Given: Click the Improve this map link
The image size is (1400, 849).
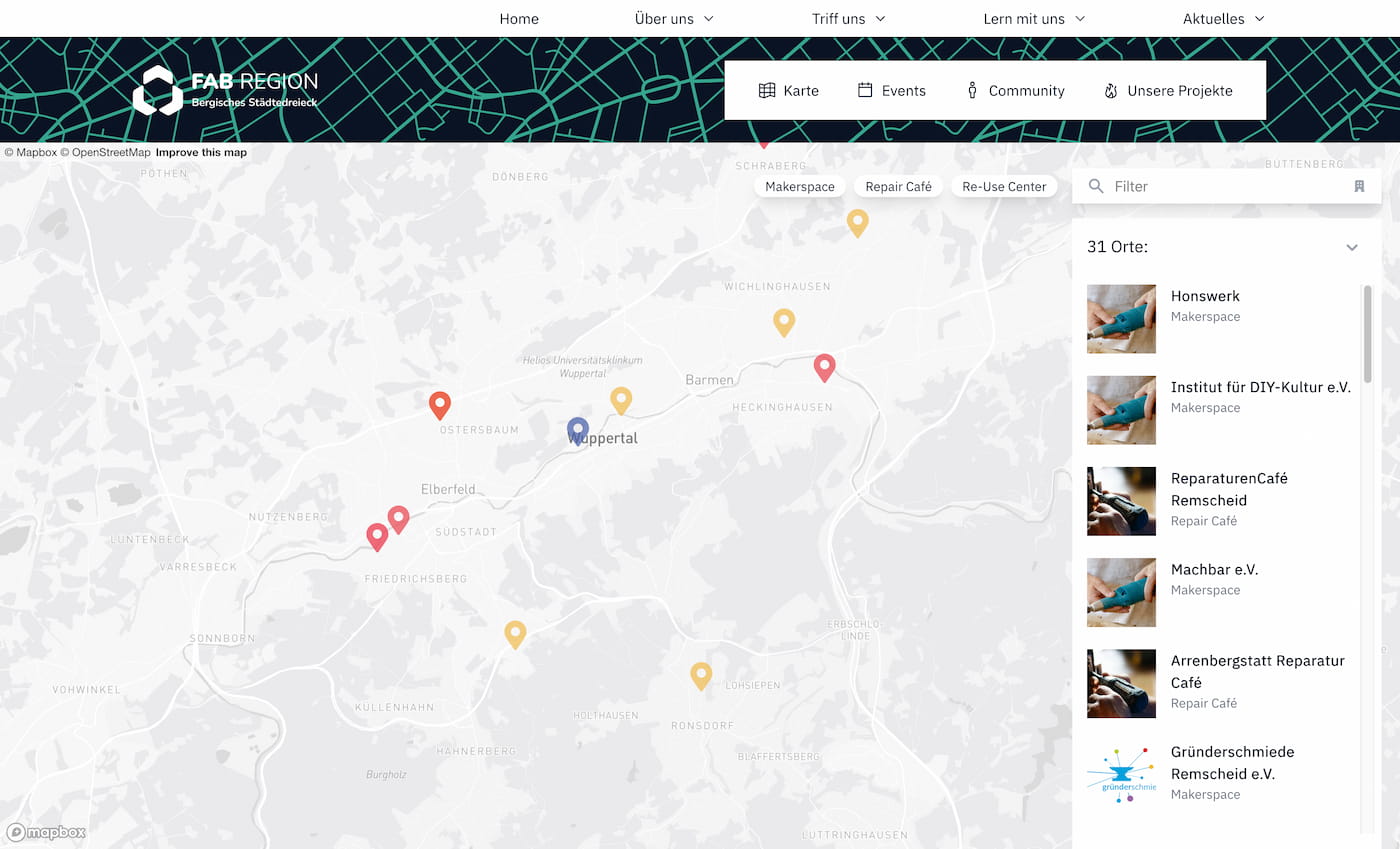Looking at the screenshot, I should [x=201, y=152].
